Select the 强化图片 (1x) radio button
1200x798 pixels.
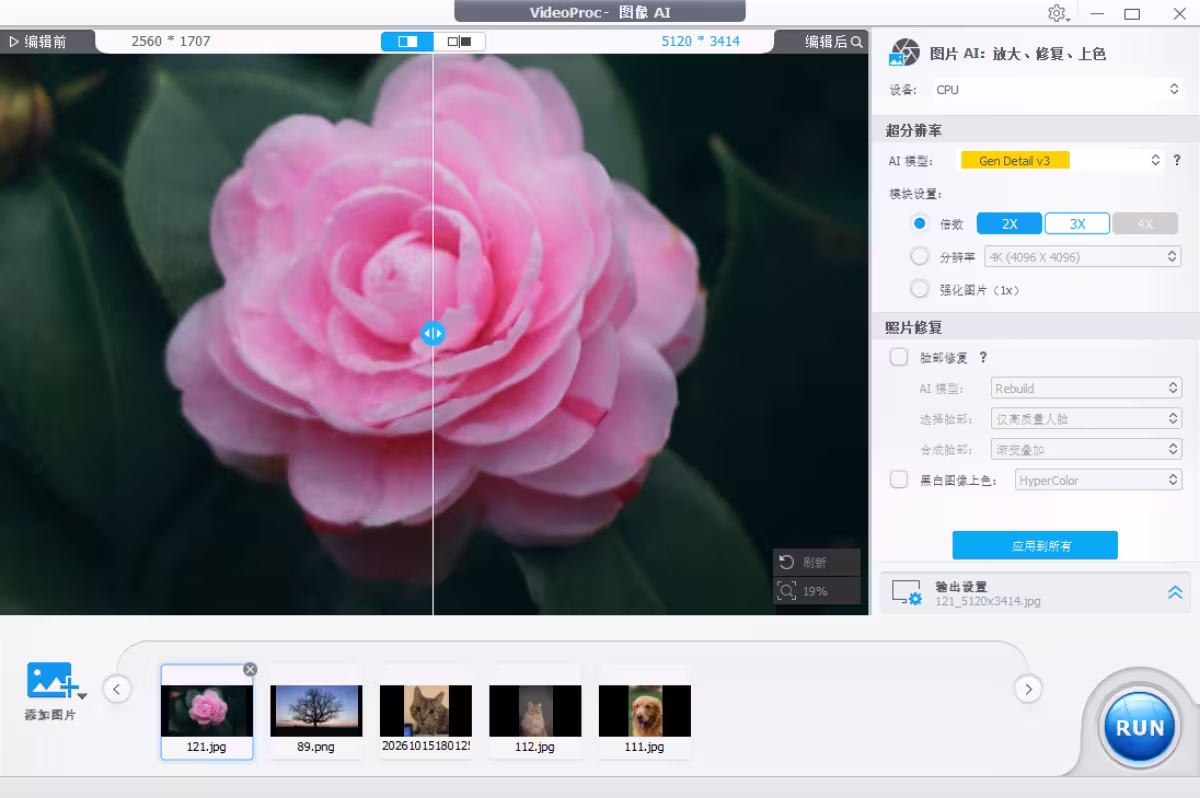(x=920, y=289)
